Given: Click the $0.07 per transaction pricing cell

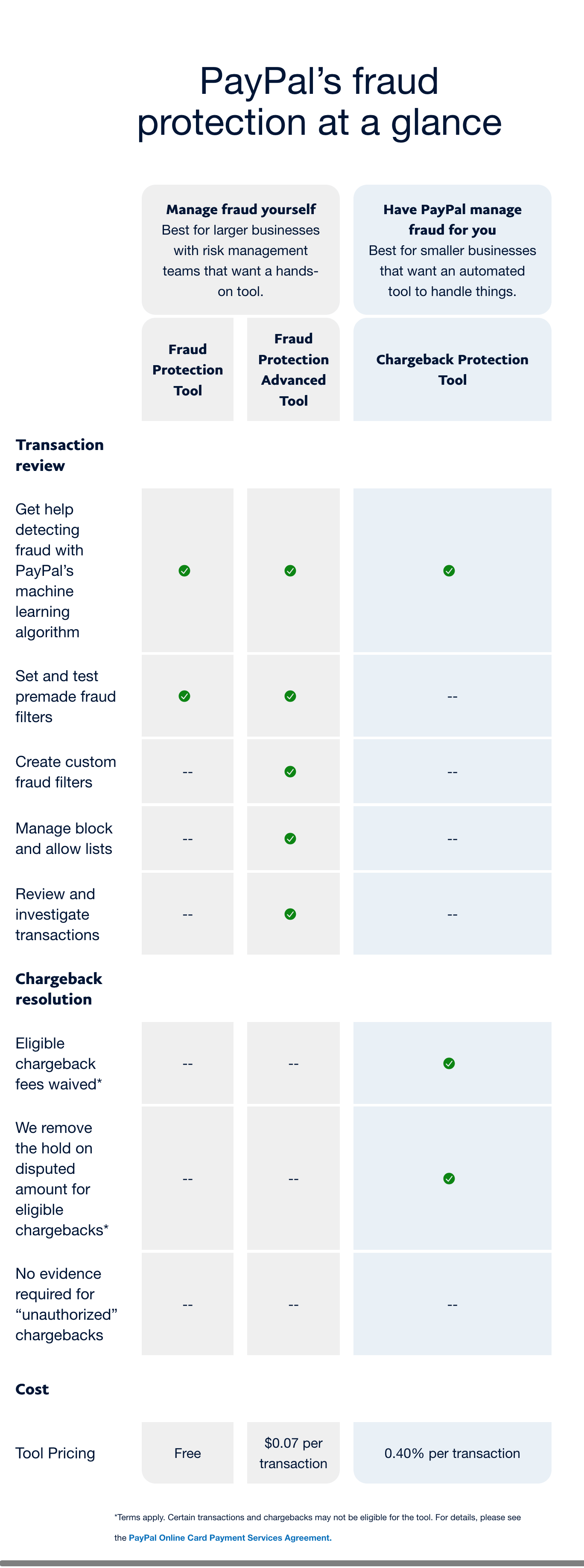Looking at the screenshot, I should [x=294, y=1453].
